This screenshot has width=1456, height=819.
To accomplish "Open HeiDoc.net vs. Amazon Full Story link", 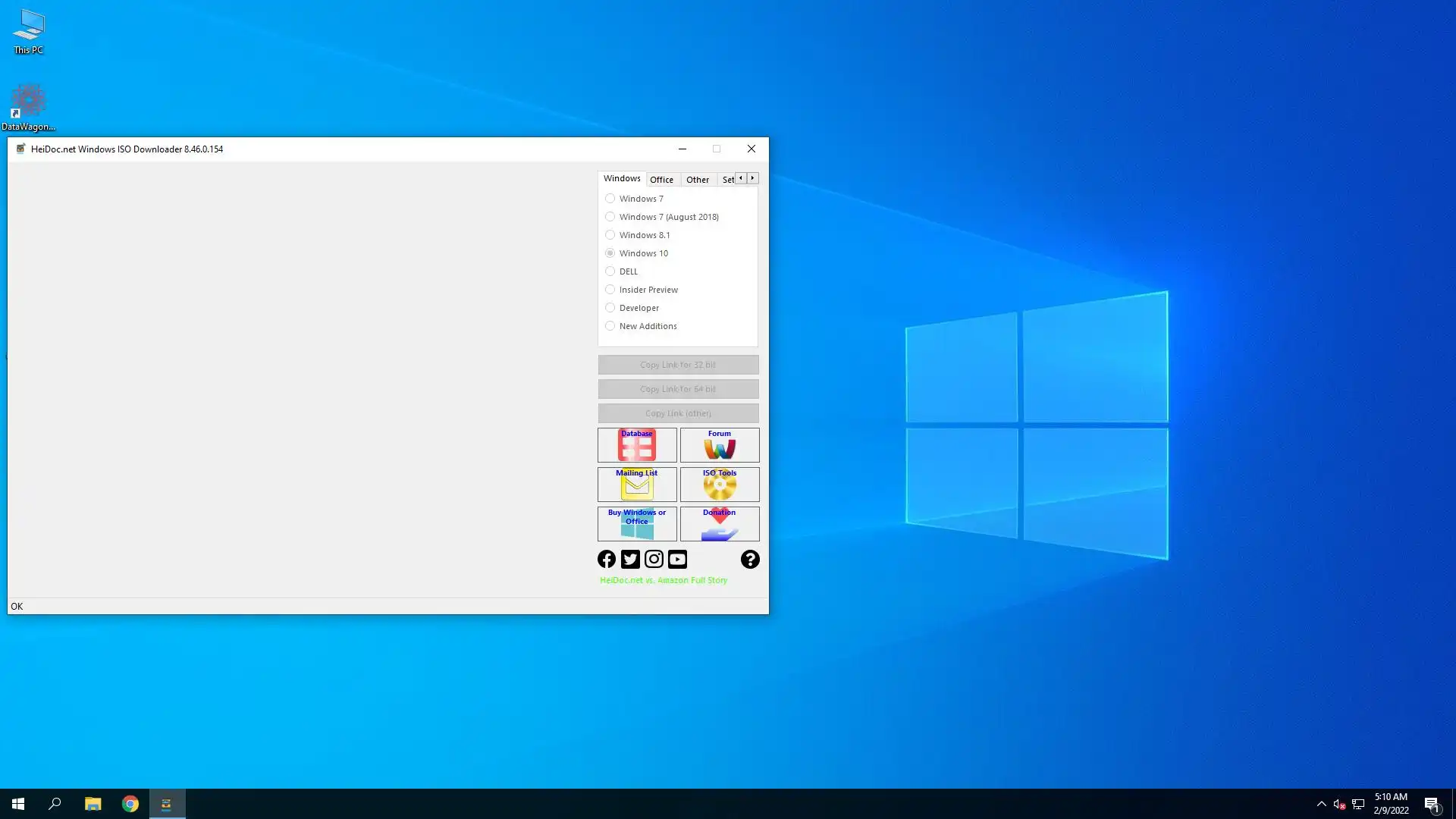I will coord(664,580).
